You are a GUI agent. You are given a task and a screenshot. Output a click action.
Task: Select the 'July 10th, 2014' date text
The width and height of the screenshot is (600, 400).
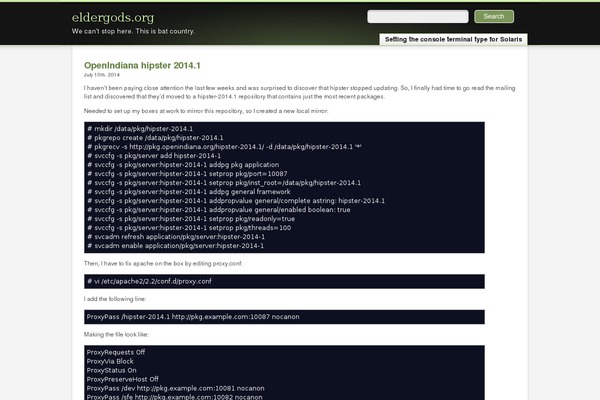101,75
